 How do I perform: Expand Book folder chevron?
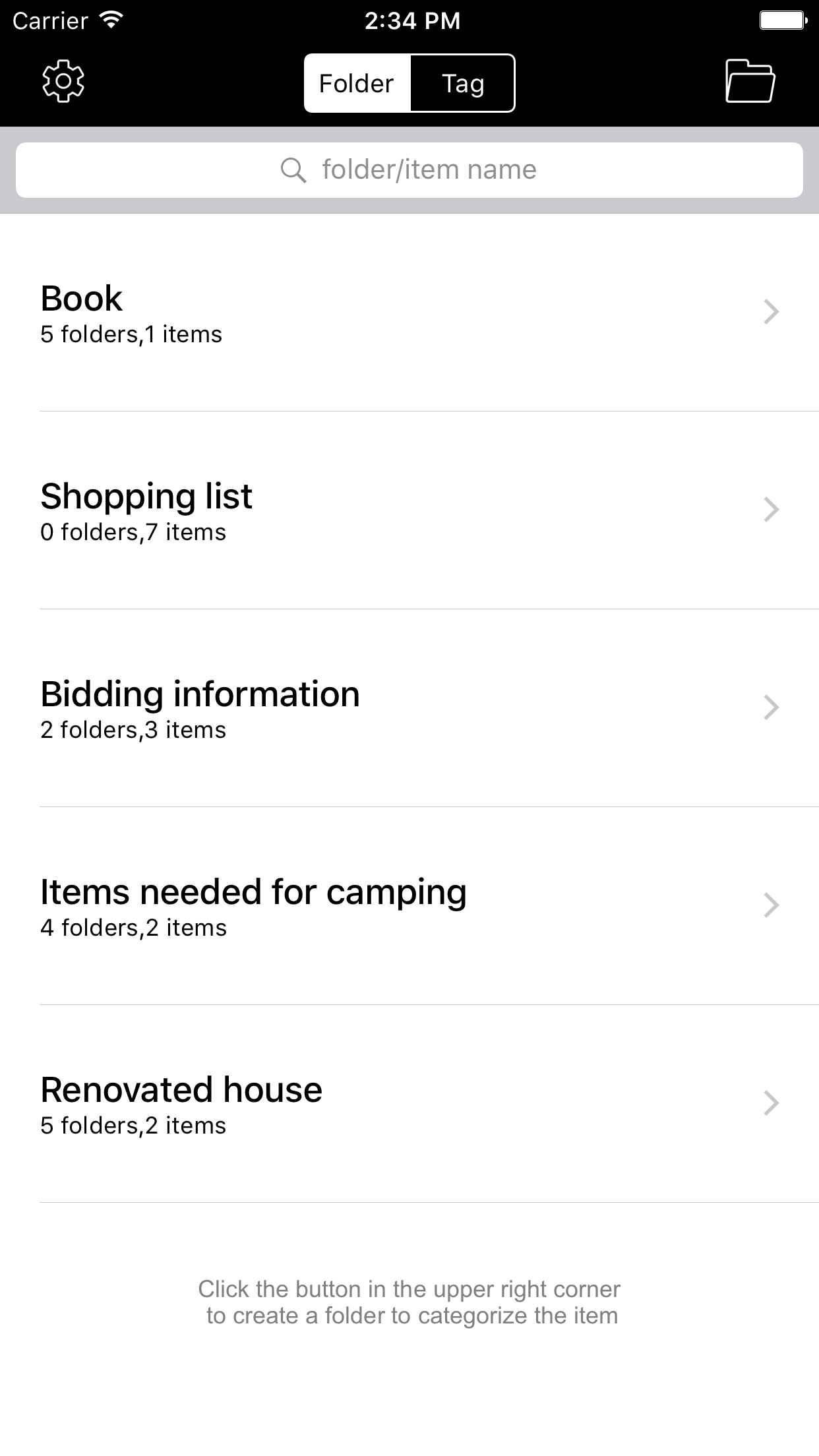click(771, 312)
